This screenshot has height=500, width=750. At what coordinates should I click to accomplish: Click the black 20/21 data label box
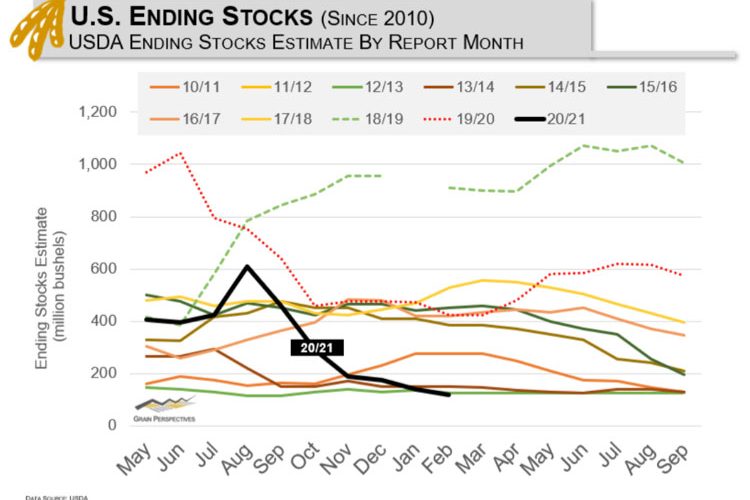pos(317,347)
